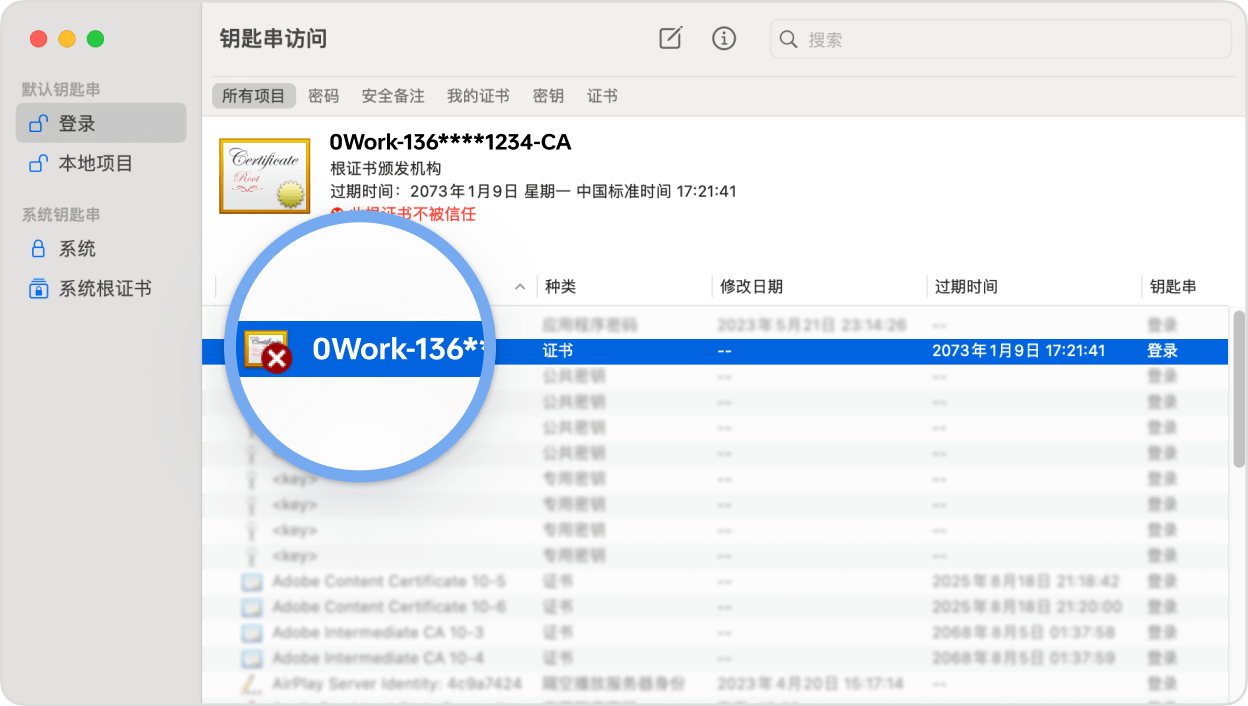Select the 系统 keychain
This screenshot has height=706, width=1248.
click(77, 248)
